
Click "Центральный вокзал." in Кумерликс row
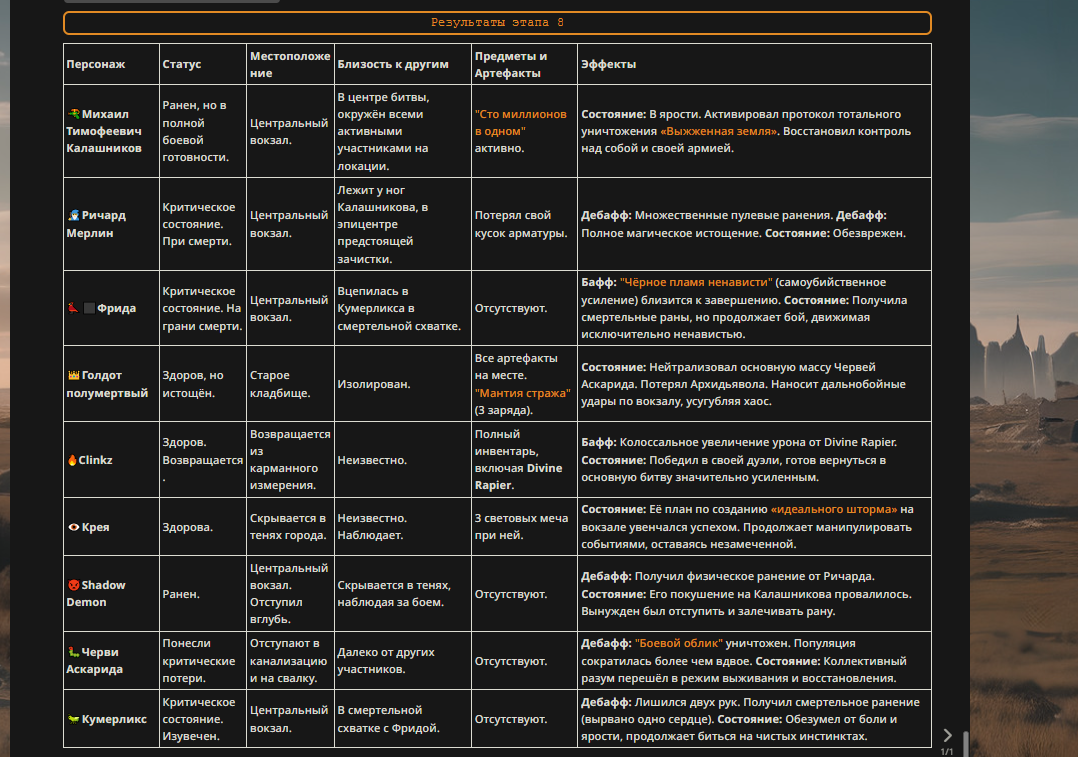click(289, 719)
